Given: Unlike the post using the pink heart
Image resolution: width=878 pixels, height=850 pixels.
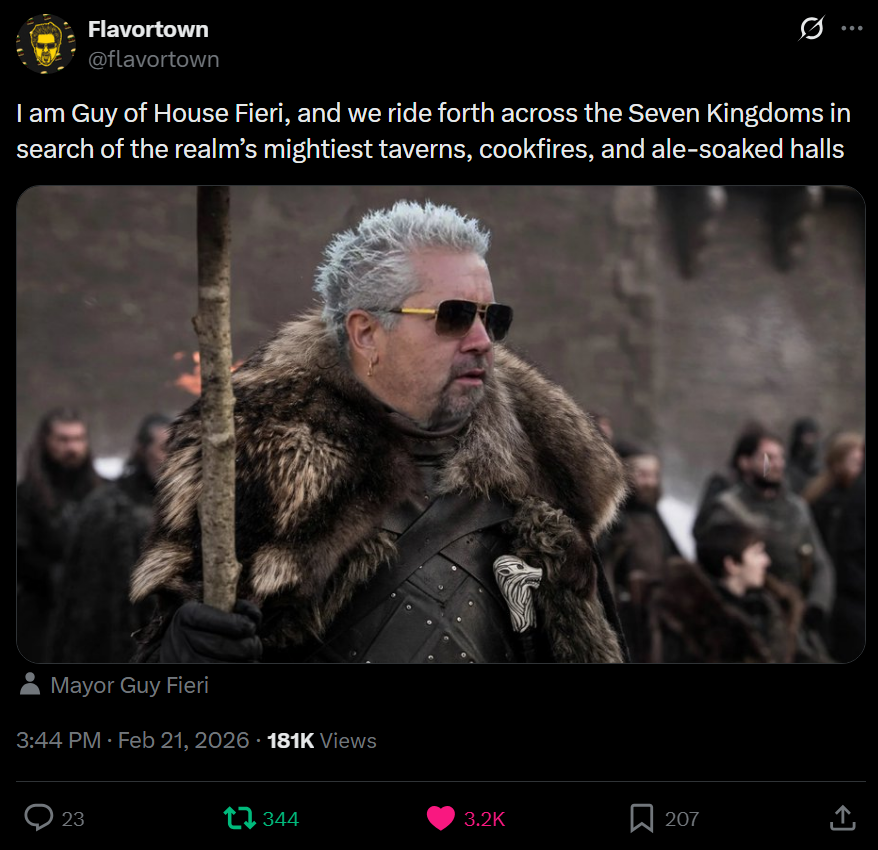Looking at the screenshot, I should pyautogui.click(x=441, y=818).
